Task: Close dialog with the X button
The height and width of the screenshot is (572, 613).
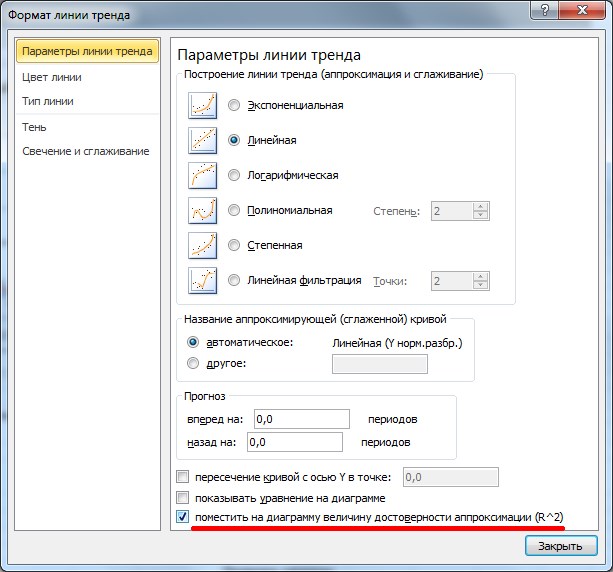Action: pos(583,10)
